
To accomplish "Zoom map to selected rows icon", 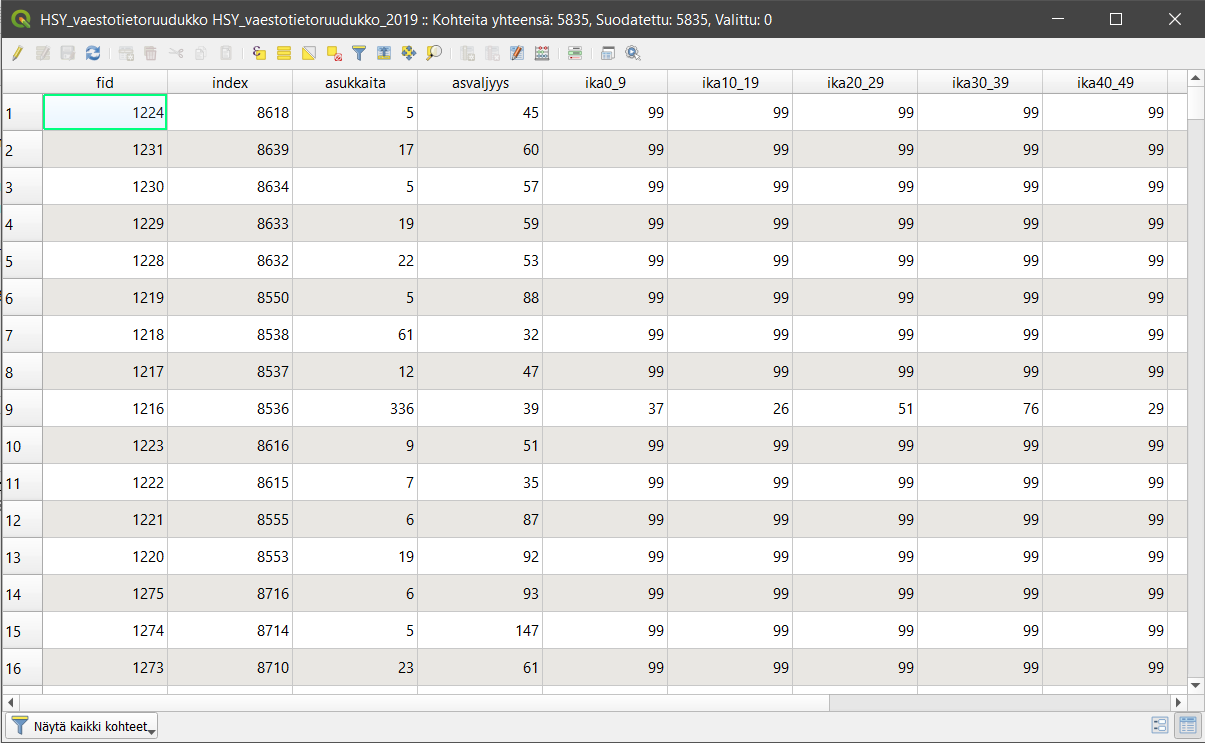I will tap(433, 53).
